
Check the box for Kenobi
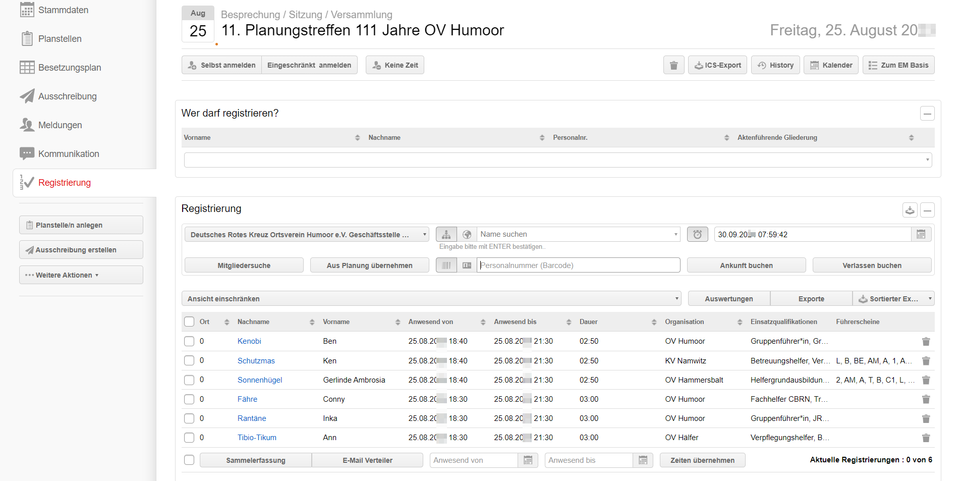[x=189, y=341]
